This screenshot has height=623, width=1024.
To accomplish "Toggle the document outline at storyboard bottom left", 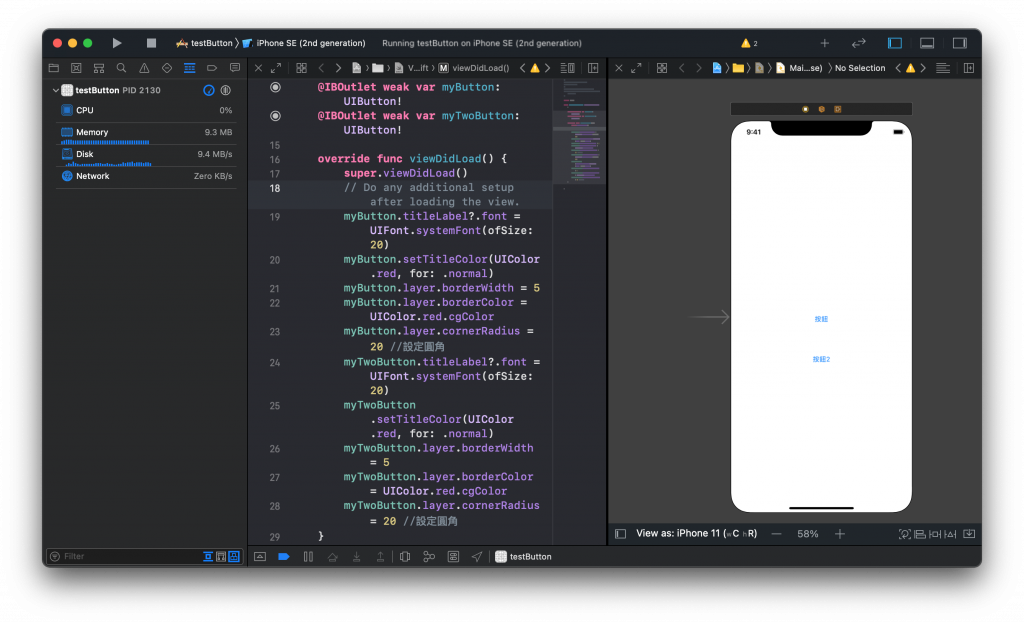I will 620,534.
